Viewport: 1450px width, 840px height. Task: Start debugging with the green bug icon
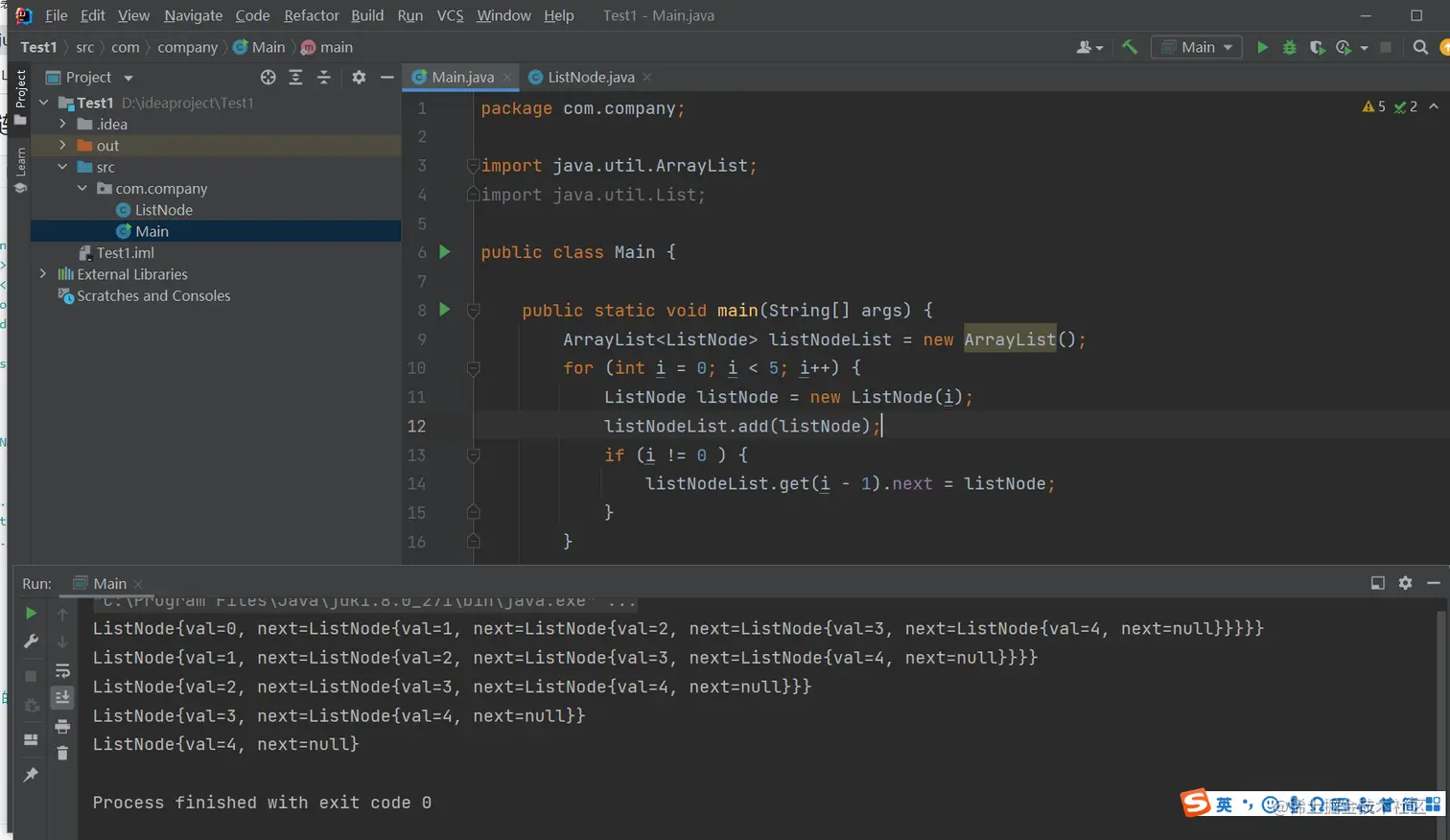pos(1290,47)
